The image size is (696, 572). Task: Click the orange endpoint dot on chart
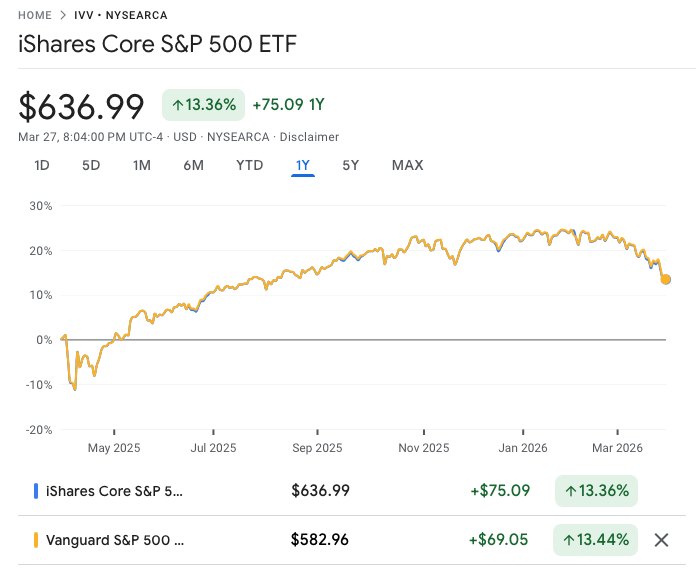coord(666,280)
